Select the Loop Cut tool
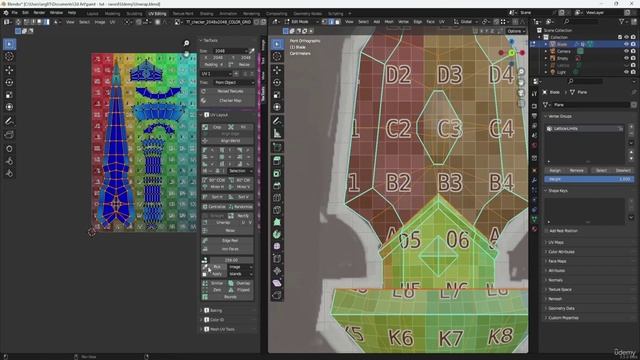Screen dimensions: 640x360 [277, 198]
